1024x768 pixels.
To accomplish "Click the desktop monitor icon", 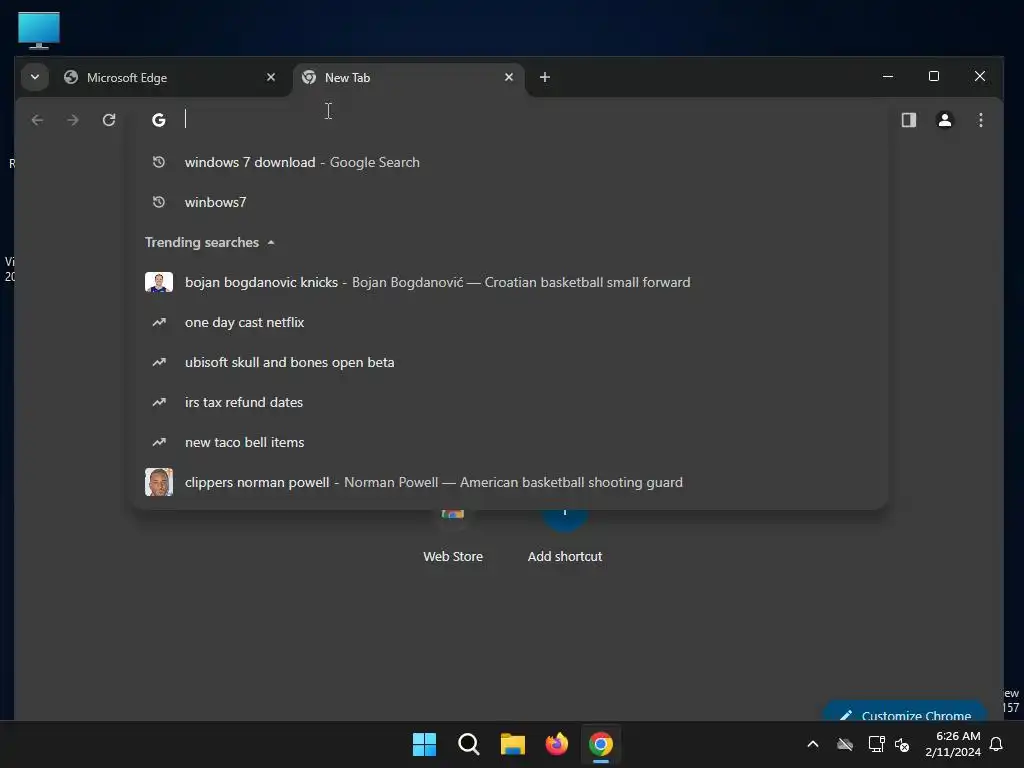I will [39, 30].
